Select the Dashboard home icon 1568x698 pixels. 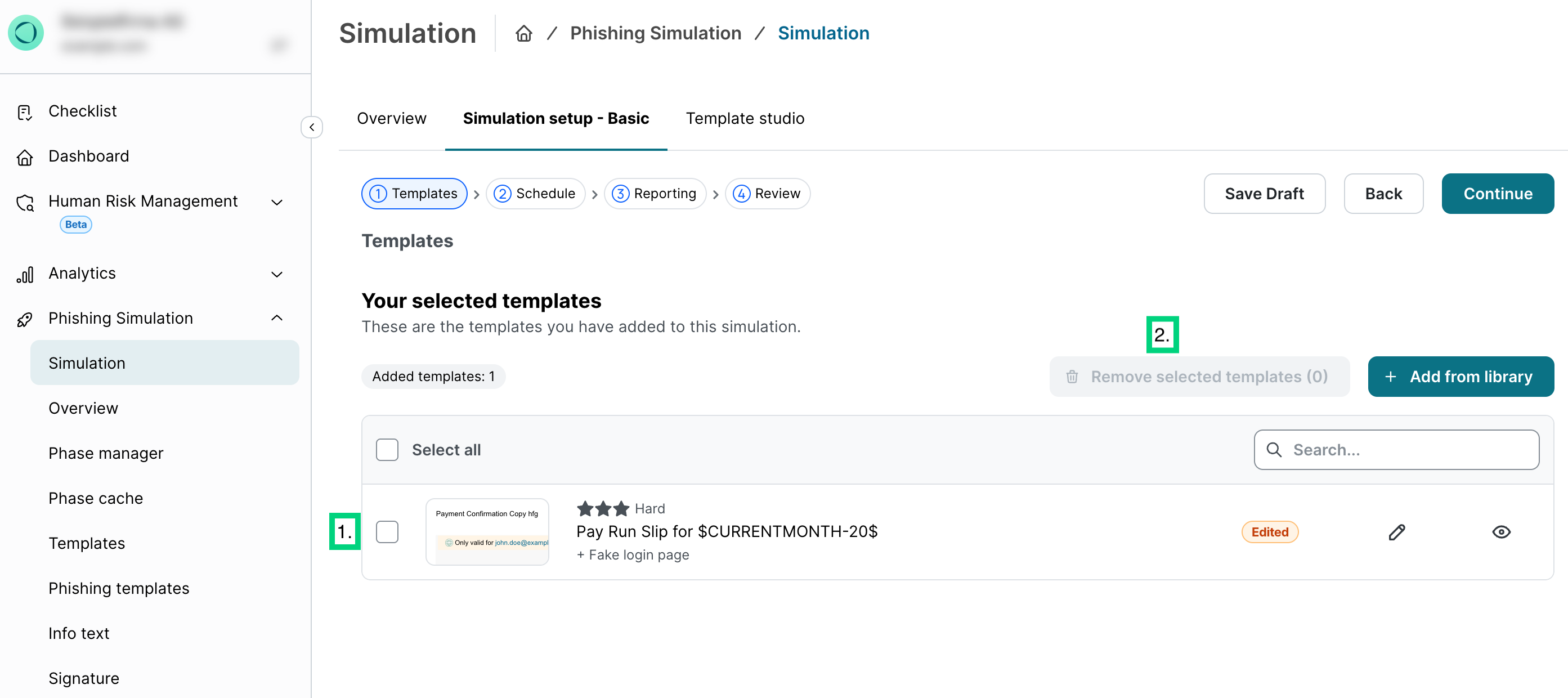[x=25, y=156]
